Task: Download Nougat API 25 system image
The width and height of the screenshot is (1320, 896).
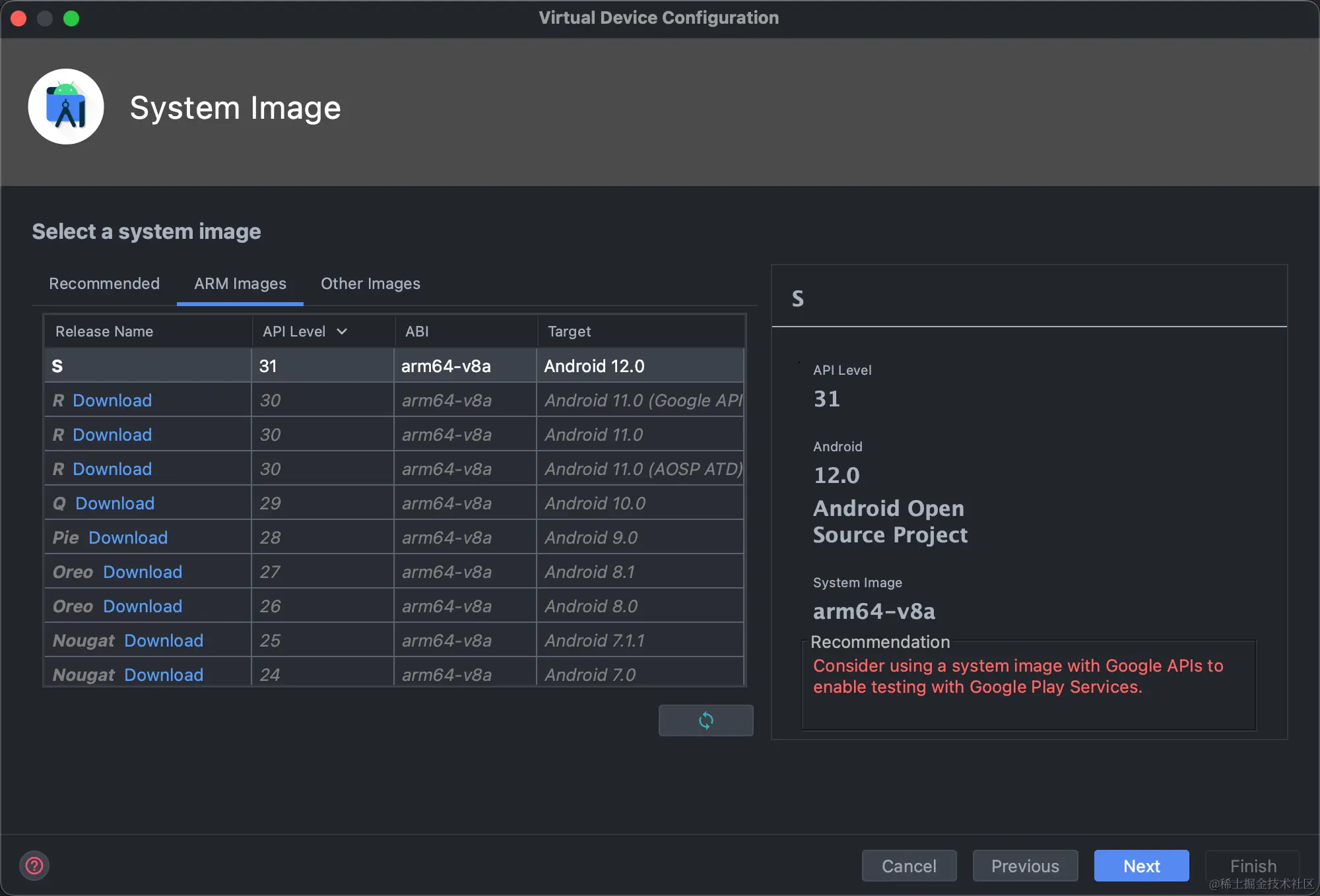Action: pos(164,641)
